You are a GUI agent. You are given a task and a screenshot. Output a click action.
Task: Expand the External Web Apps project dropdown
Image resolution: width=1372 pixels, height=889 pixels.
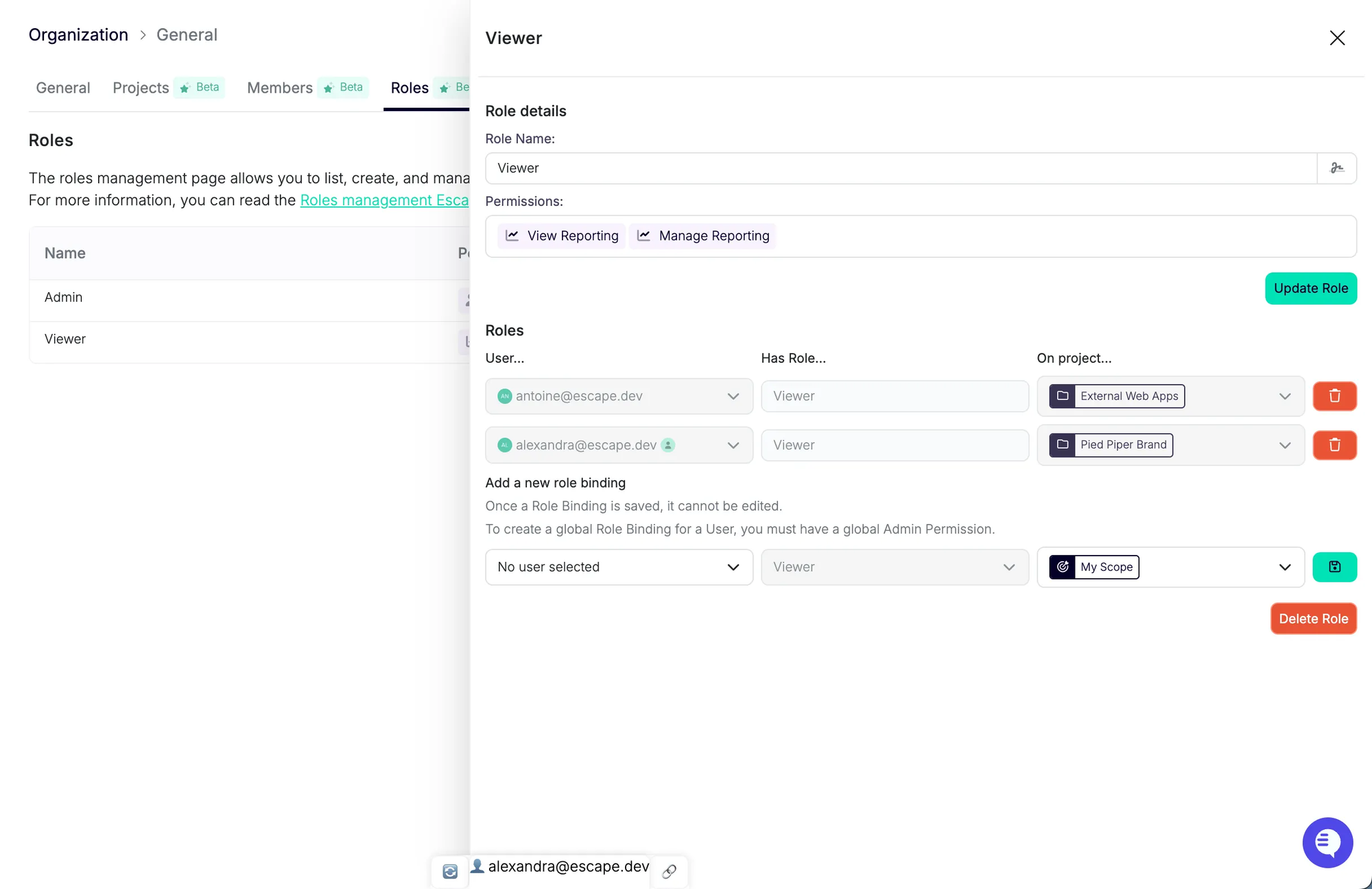(1284, 396)
